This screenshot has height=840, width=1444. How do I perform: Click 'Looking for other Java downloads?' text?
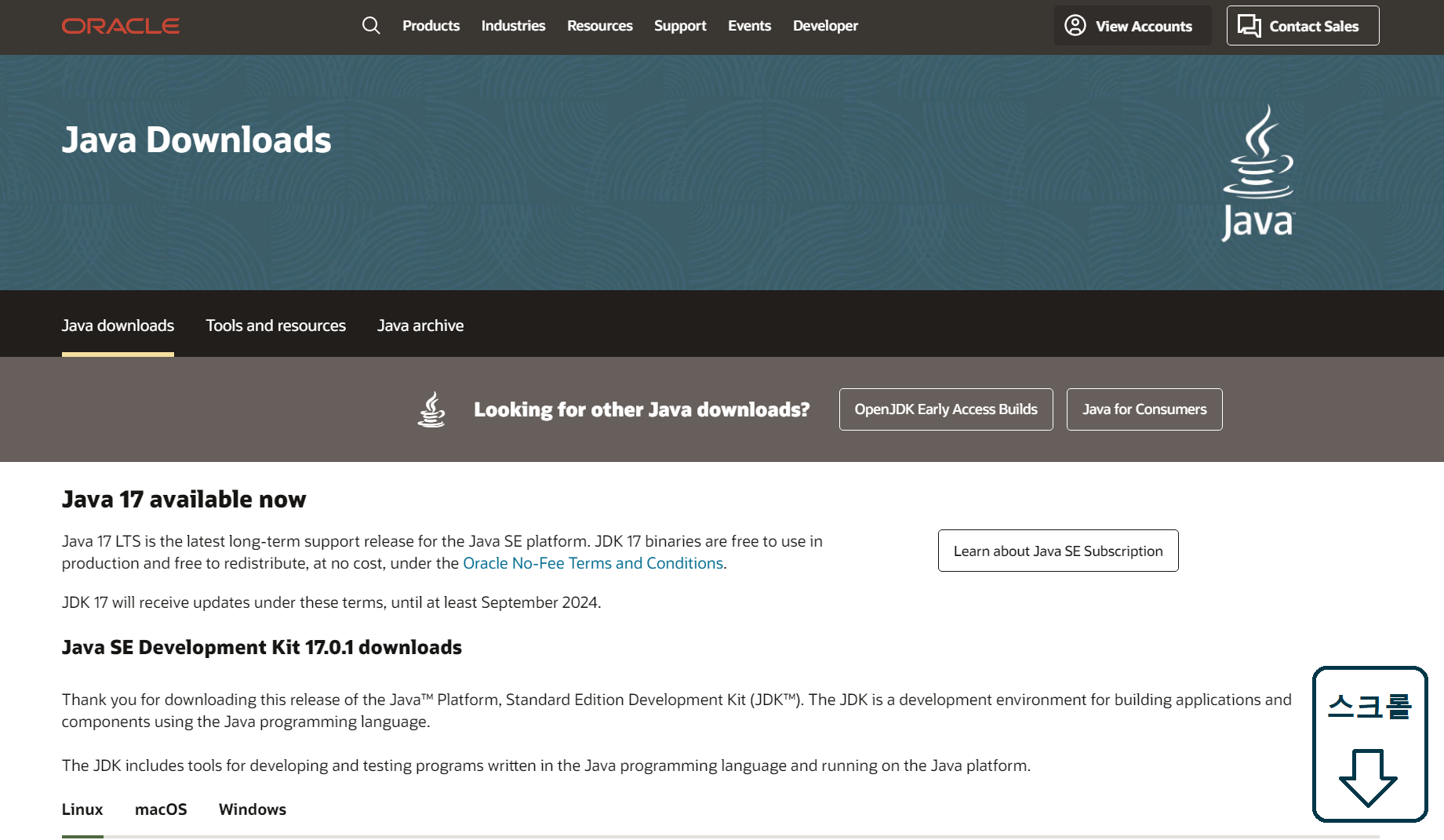(x=642, y=409)
